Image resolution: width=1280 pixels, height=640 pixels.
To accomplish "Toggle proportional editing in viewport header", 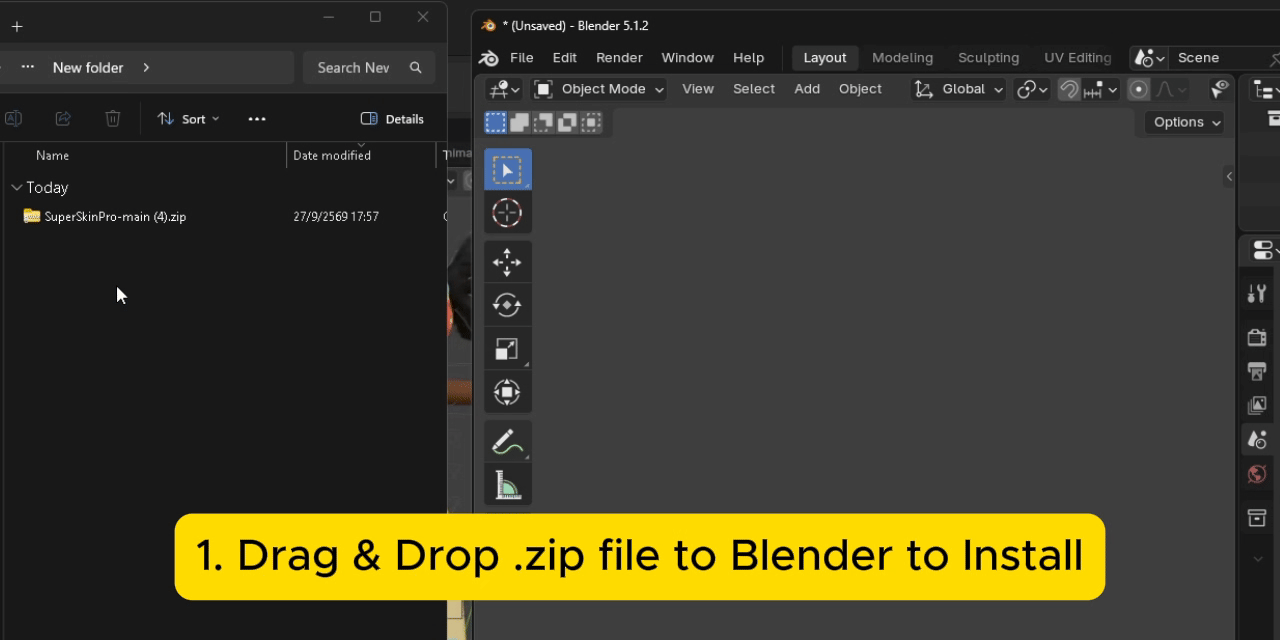I will point(1138,89).
